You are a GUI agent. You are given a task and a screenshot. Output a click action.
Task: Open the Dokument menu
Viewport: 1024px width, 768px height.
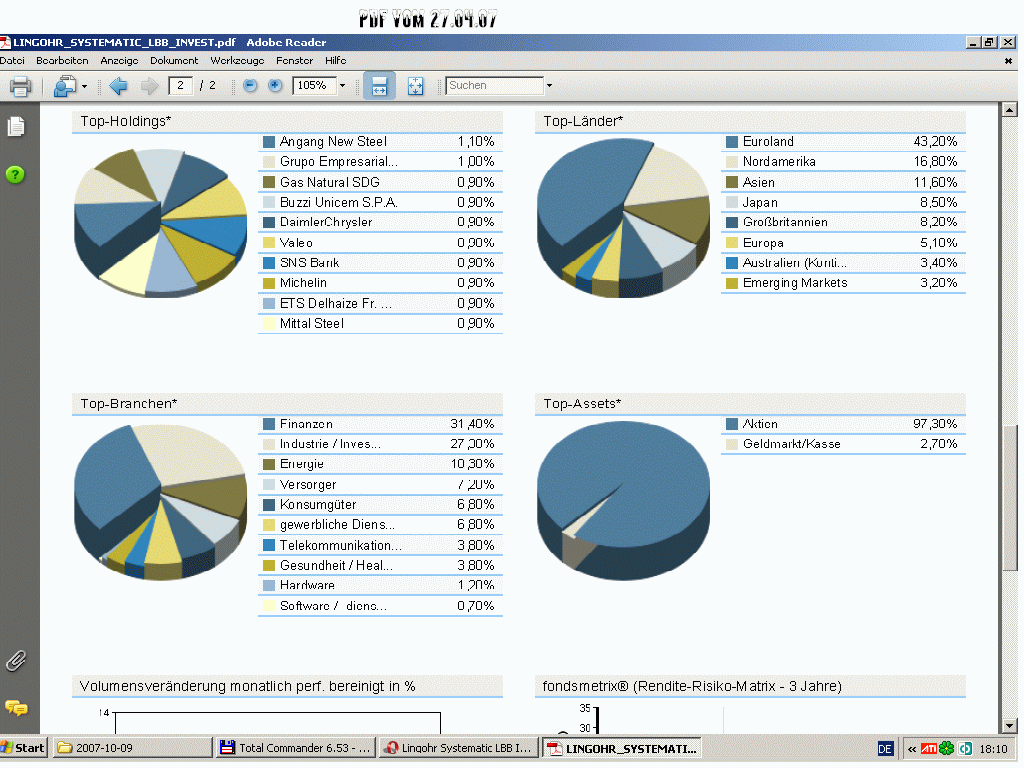(x=174, y=61)
